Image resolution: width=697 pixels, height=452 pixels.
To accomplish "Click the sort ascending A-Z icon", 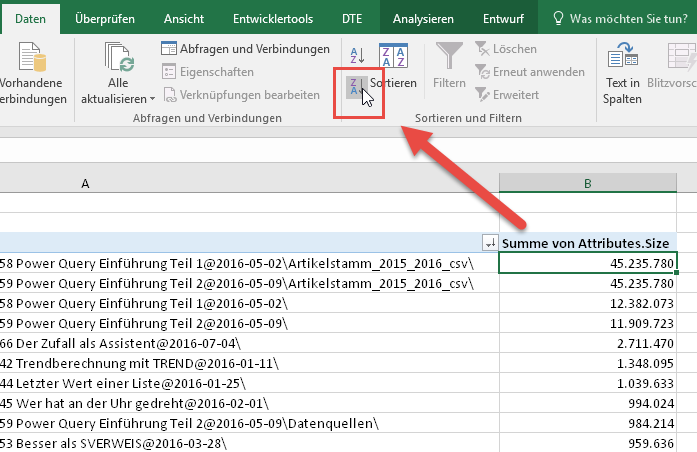I will click(357, 56).
